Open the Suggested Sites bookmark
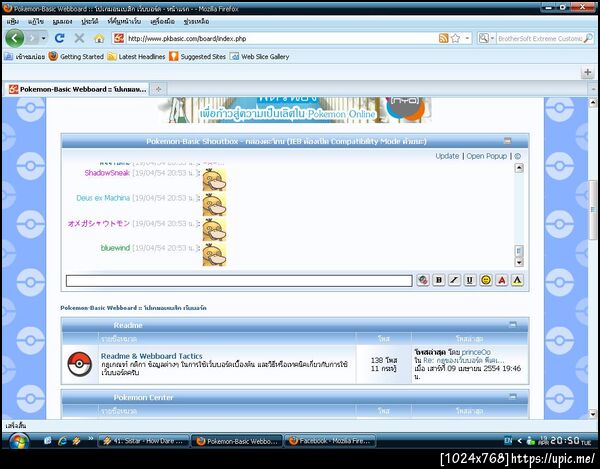This screenshot has width=600, height=469. [197, 57]
